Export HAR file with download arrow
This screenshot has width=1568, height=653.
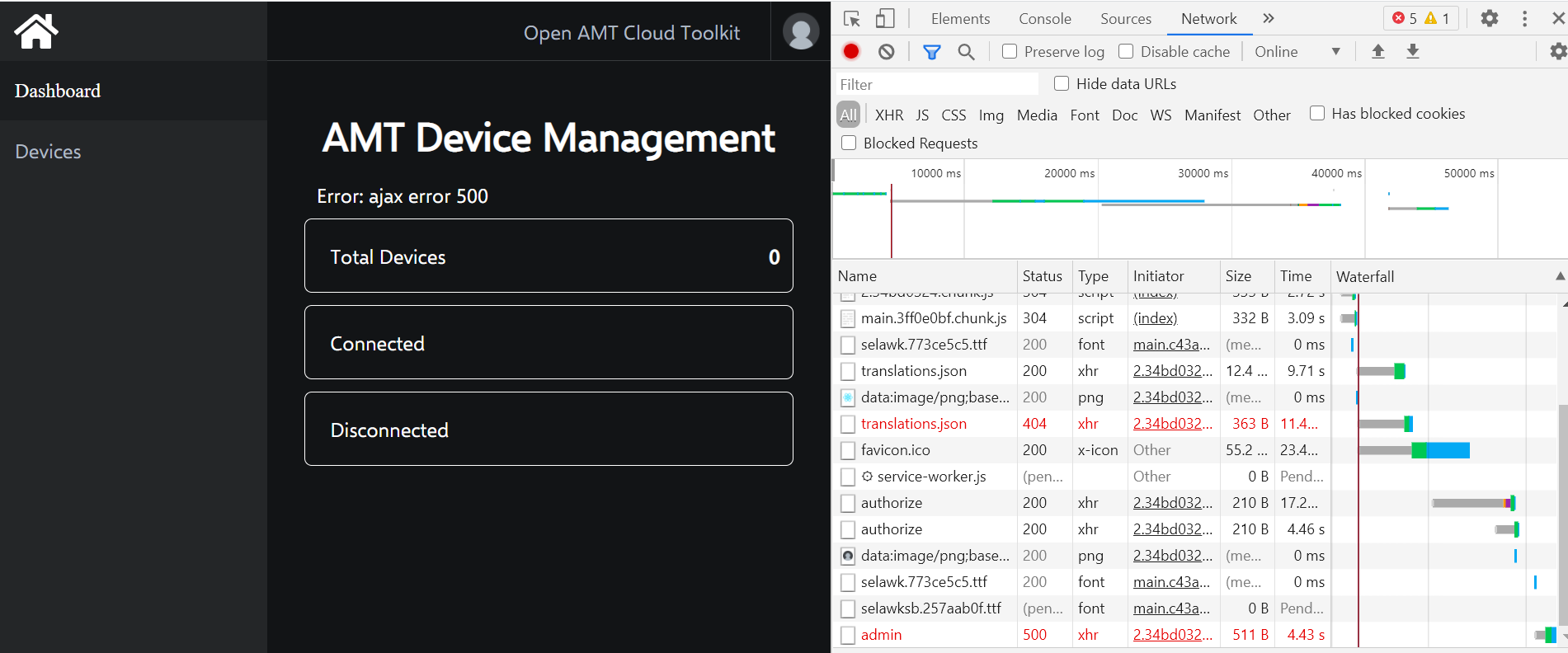(x=1413, y=51)
